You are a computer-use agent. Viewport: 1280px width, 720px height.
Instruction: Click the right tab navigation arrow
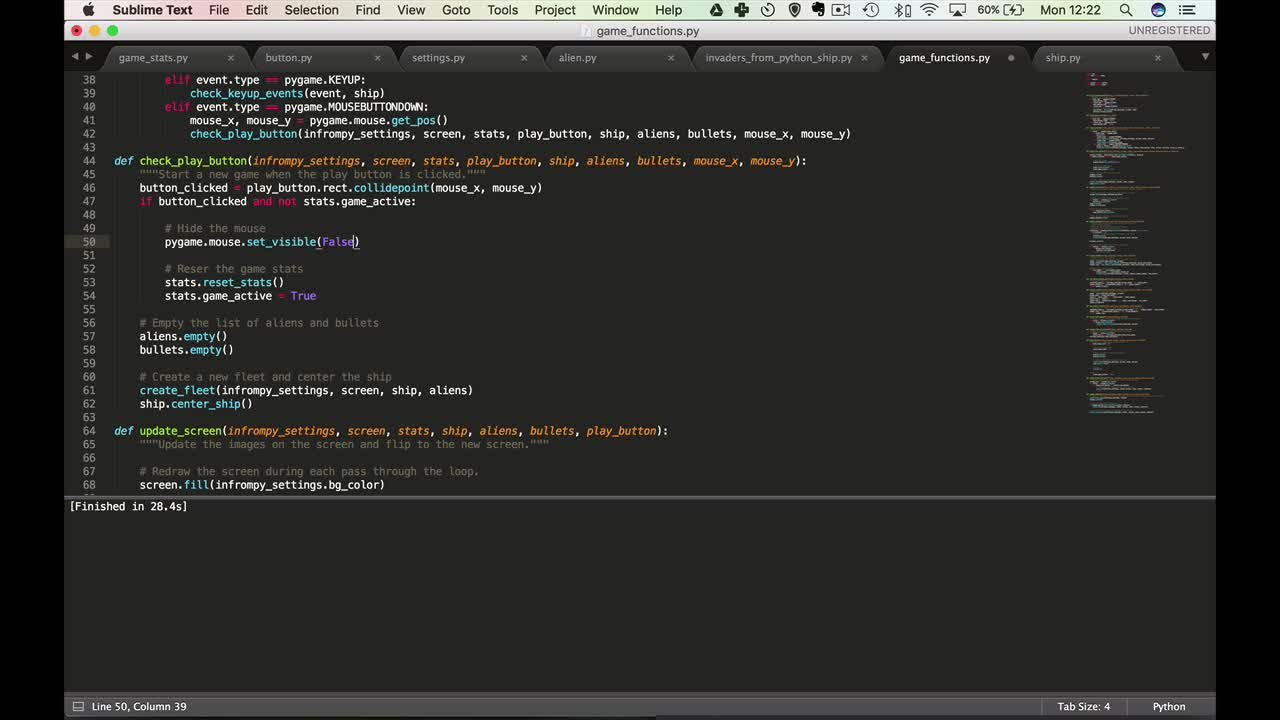(x=89, y=57)
